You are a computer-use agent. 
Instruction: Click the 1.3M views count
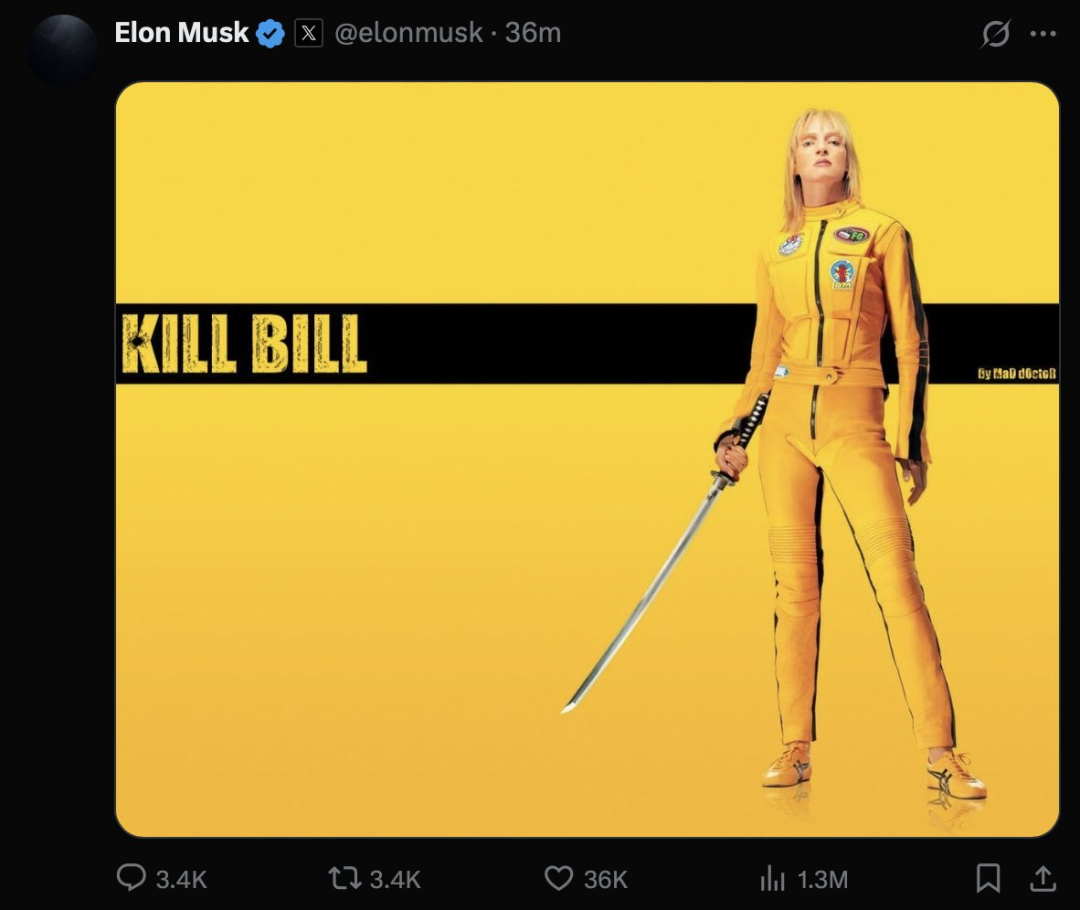[x=822, y=879]
